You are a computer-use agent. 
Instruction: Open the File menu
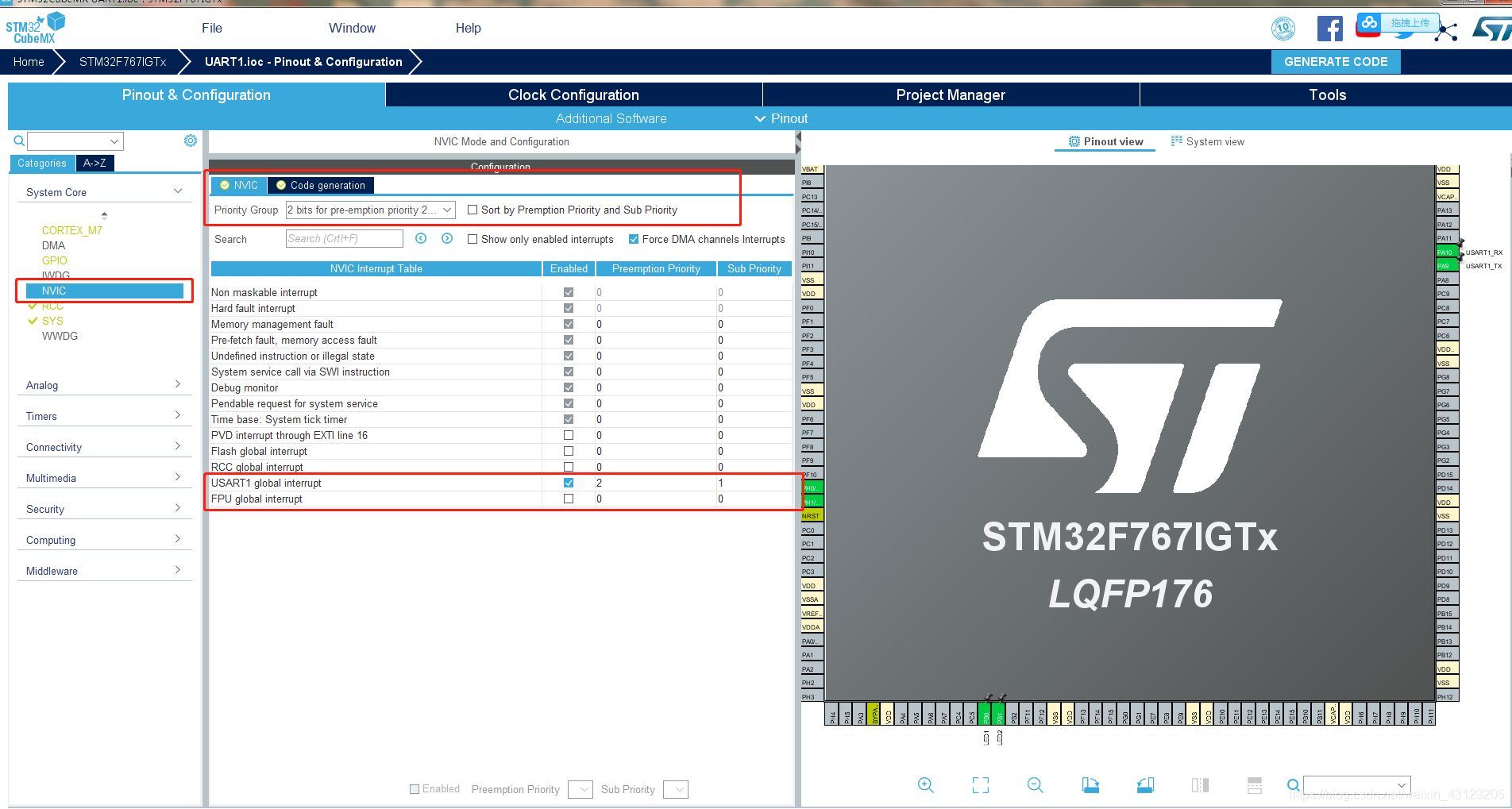point(212,28)
